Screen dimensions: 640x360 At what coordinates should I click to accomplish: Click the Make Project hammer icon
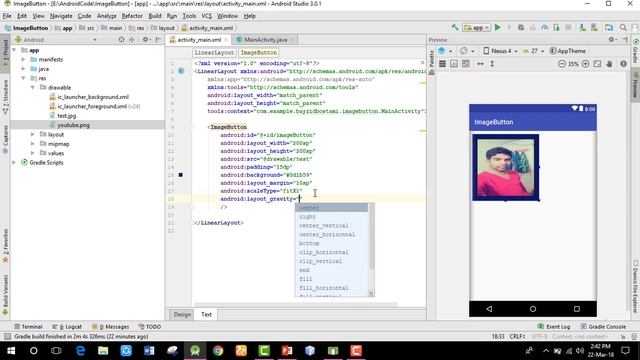click(455, 27)
